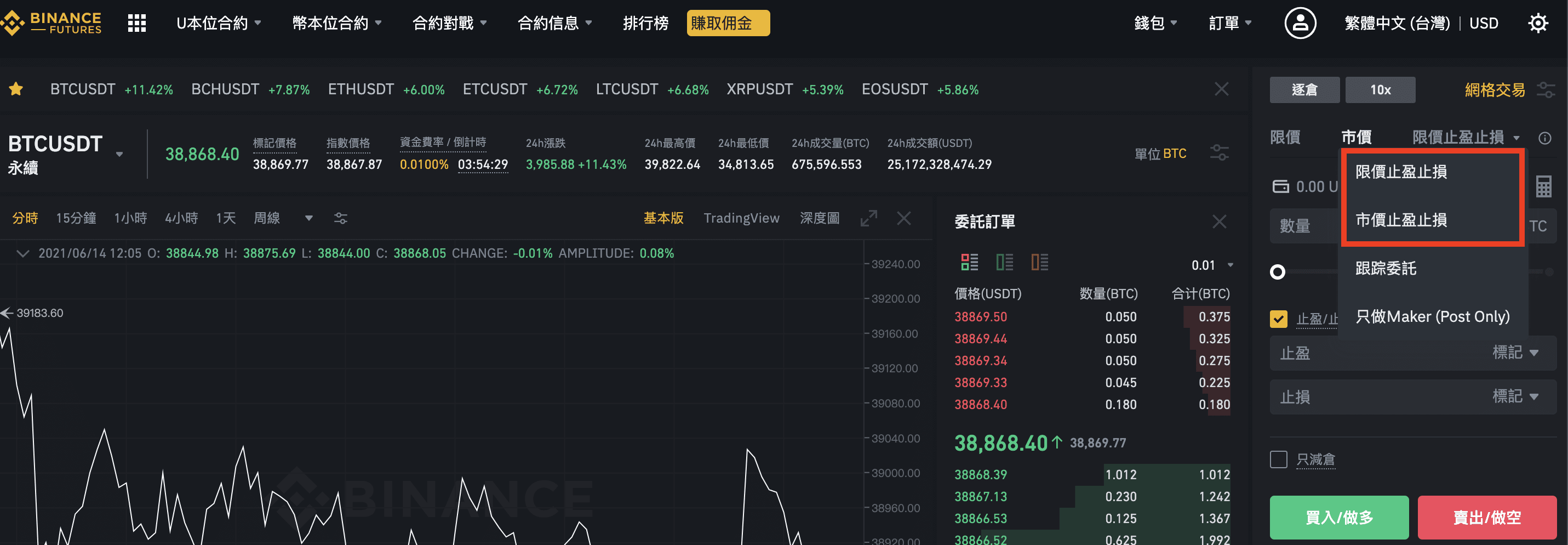The image size is (1568, 545).
Task: Select the 15分鐘 interval
Action: 76,218
